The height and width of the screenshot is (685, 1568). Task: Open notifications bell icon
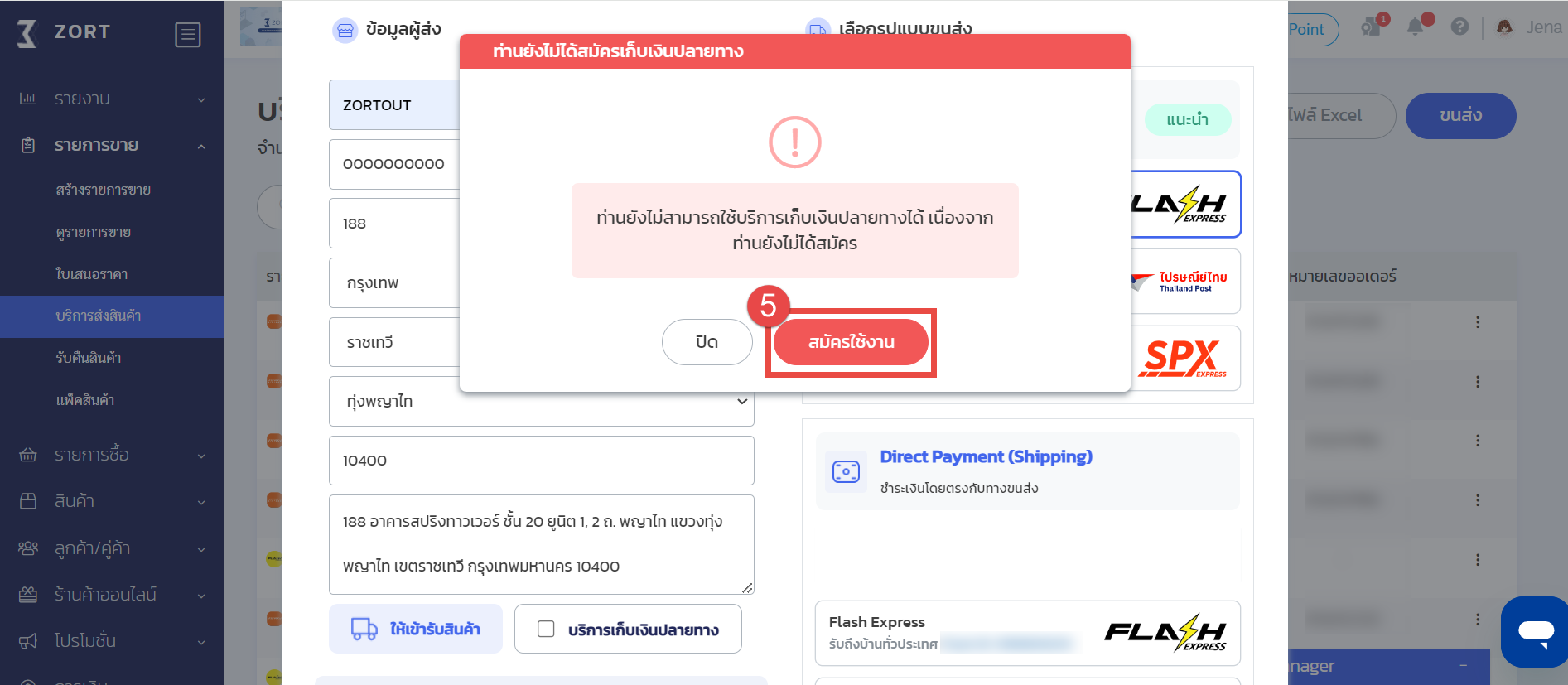point(1416,27)
